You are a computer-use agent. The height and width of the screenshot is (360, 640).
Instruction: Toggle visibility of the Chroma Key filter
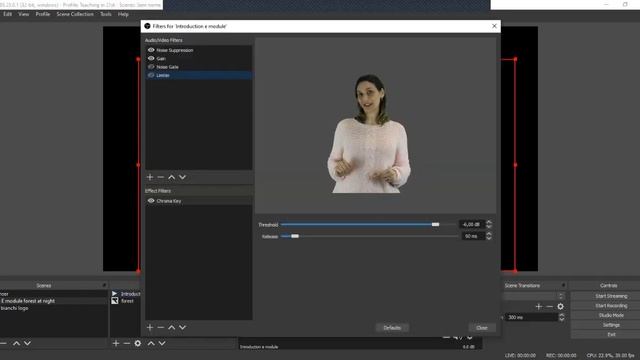151,201
